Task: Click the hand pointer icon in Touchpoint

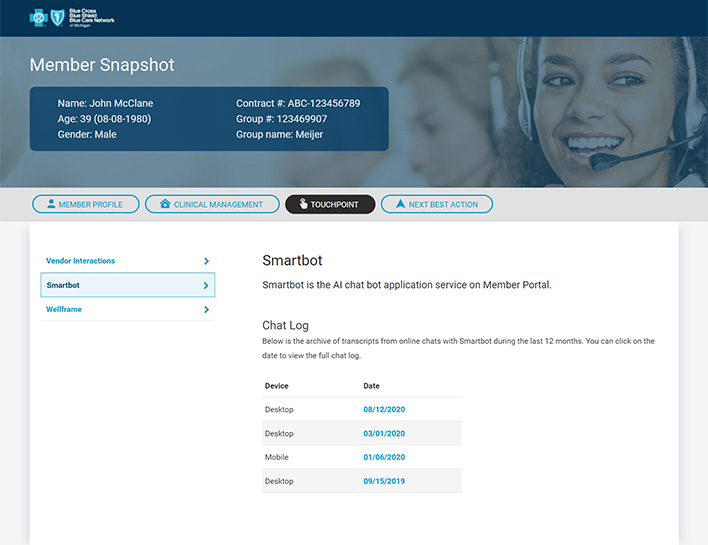Action: tap(303, 204)
